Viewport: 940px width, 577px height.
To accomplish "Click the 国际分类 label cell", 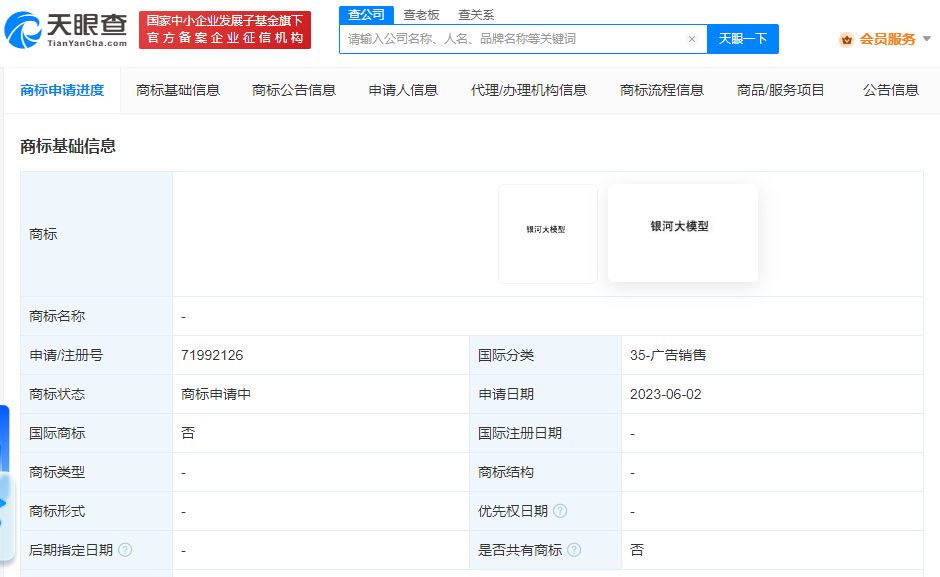I will (x=546, y=356).
